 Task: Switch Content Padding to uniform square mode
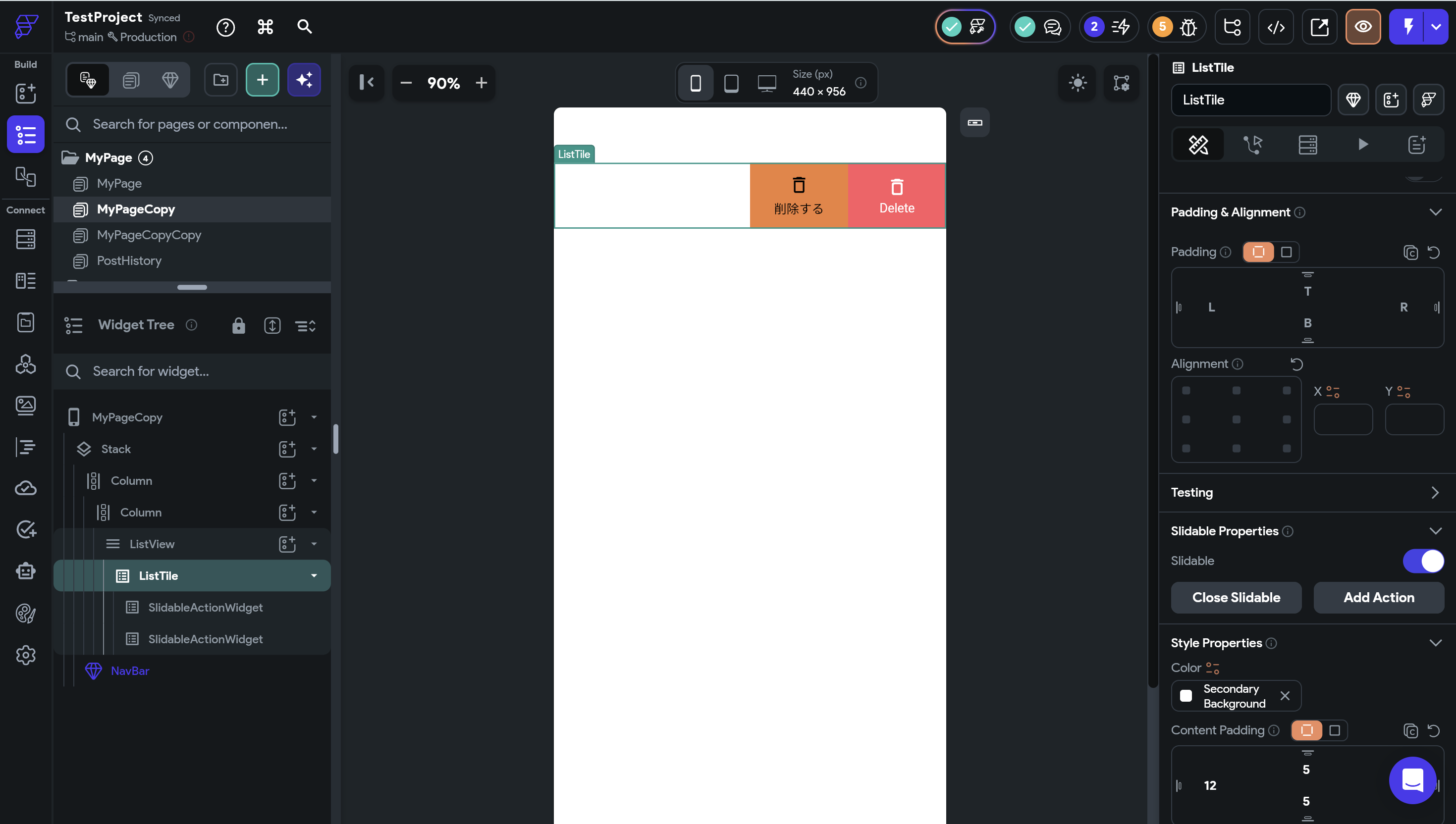1334,730
